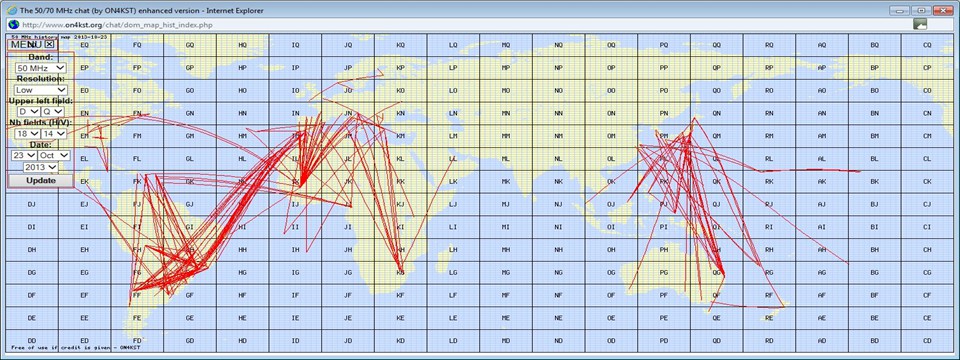Open the Band dropdown showing 50 MHz
960x360 pixels.
click(41, 68)
